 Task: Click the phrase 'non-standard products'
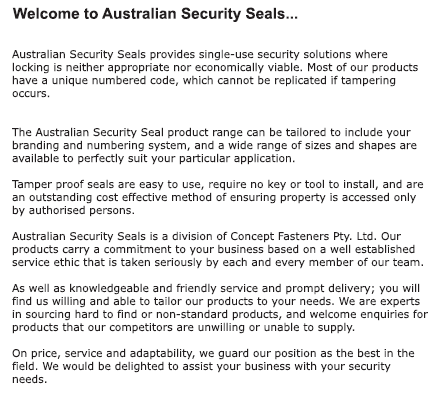(x=217, y=314)
